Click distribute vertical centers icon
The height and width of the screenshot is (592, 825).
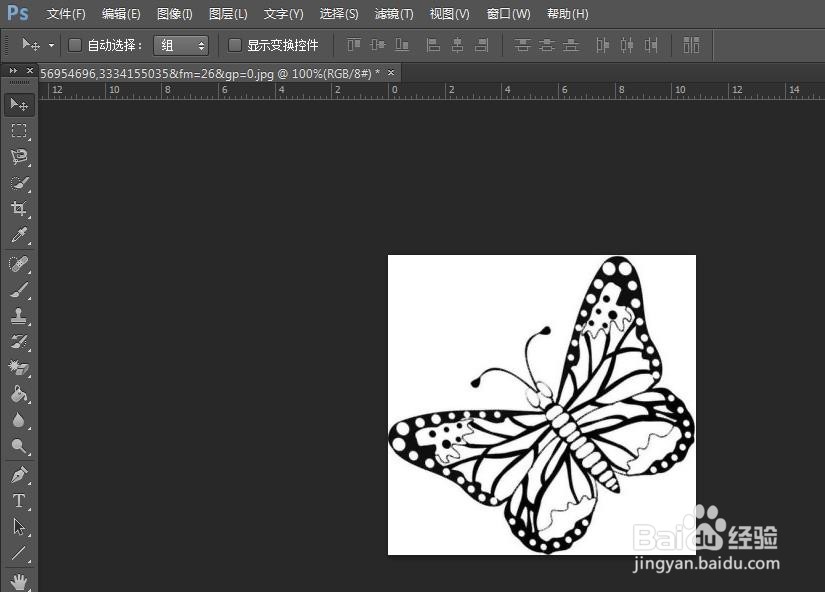[x=547, y=45]
